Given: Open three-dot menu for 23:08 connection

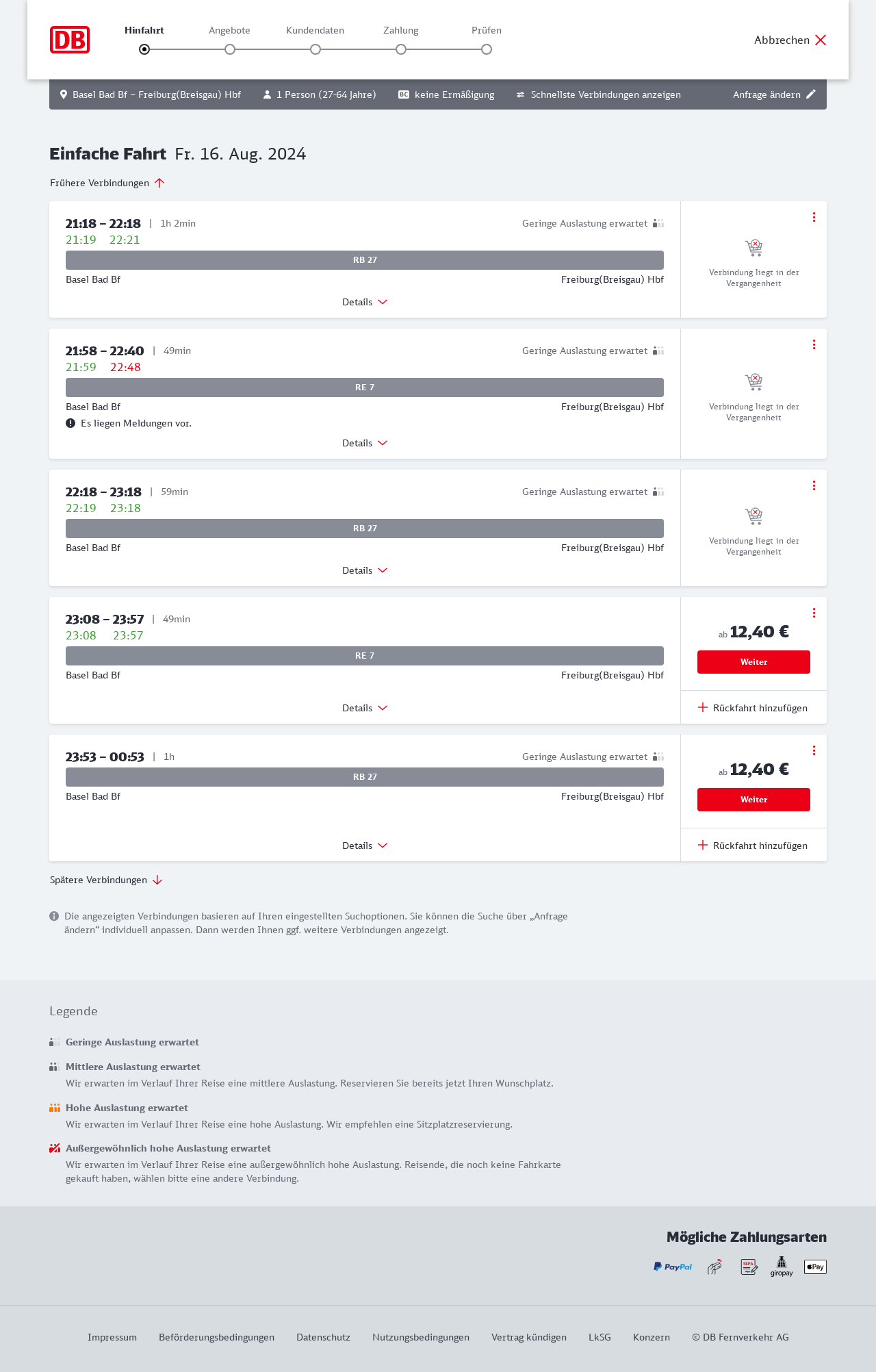Looking at the screenshot, I should [x=814, y=613].
